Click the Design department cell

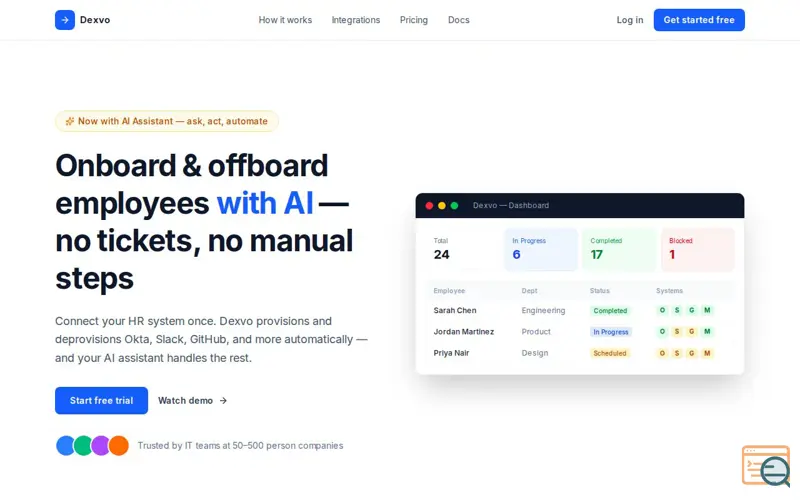tap(535, 353)
